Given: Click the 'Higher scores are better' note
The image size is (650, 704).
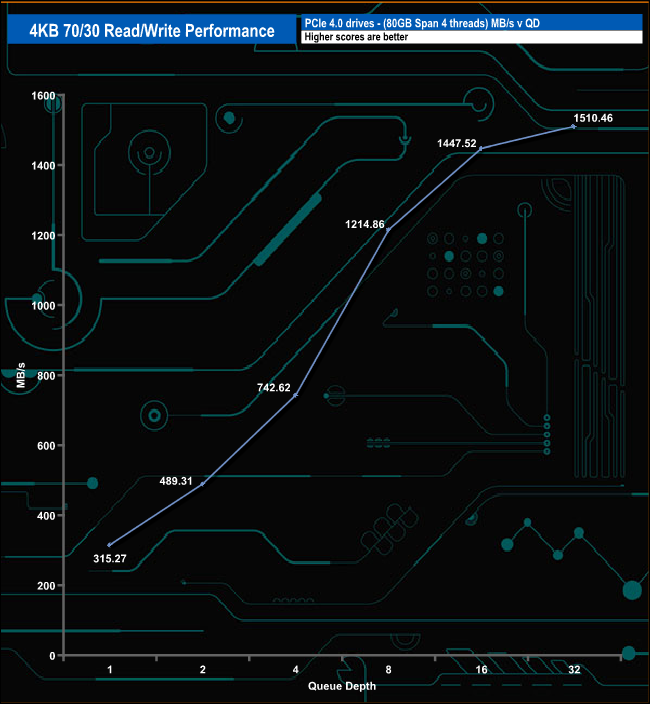Looking at the screenshot, I should 356,37.
